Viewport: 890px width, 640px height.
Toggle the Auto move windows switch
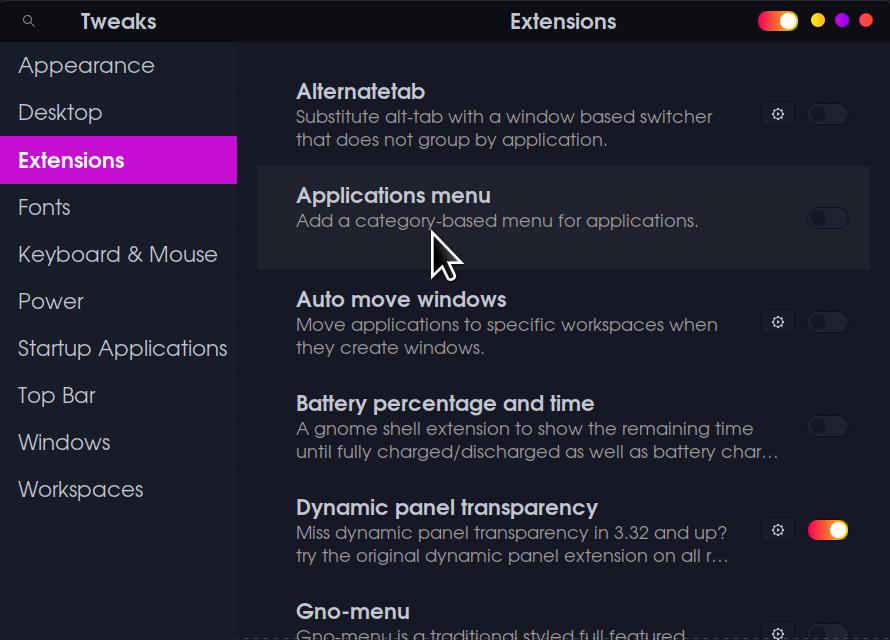pyautogui.click(x=827, y=322)
